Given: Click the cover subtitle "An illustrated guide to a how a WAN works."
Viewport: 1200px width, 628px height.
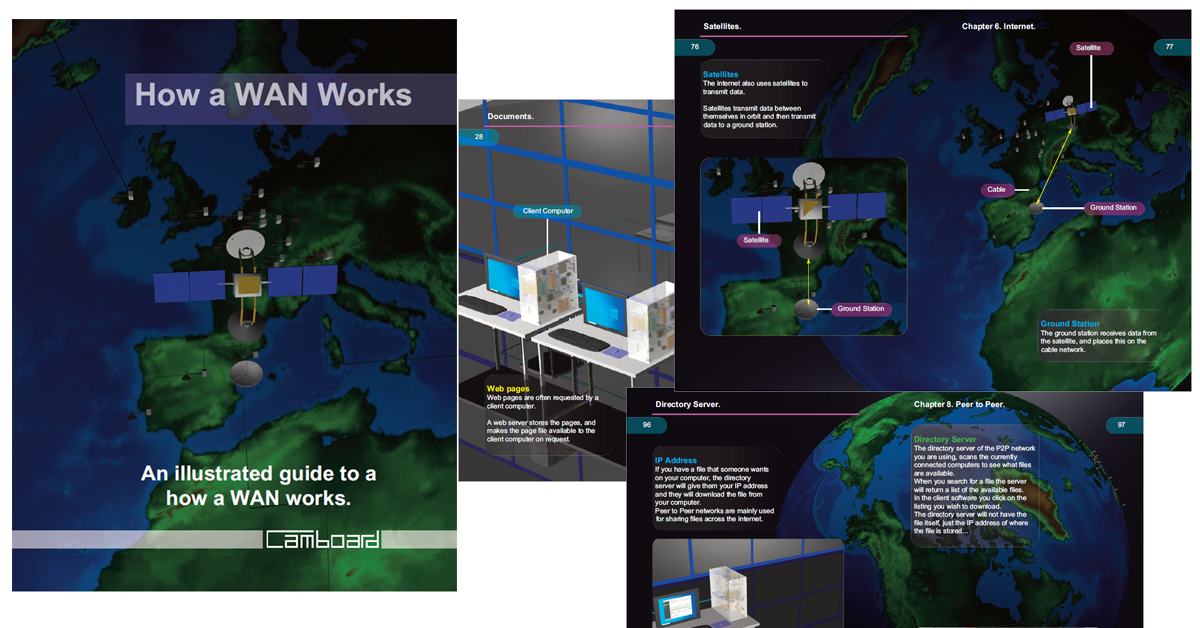Looking at the screenshot, I should (258, 484).
